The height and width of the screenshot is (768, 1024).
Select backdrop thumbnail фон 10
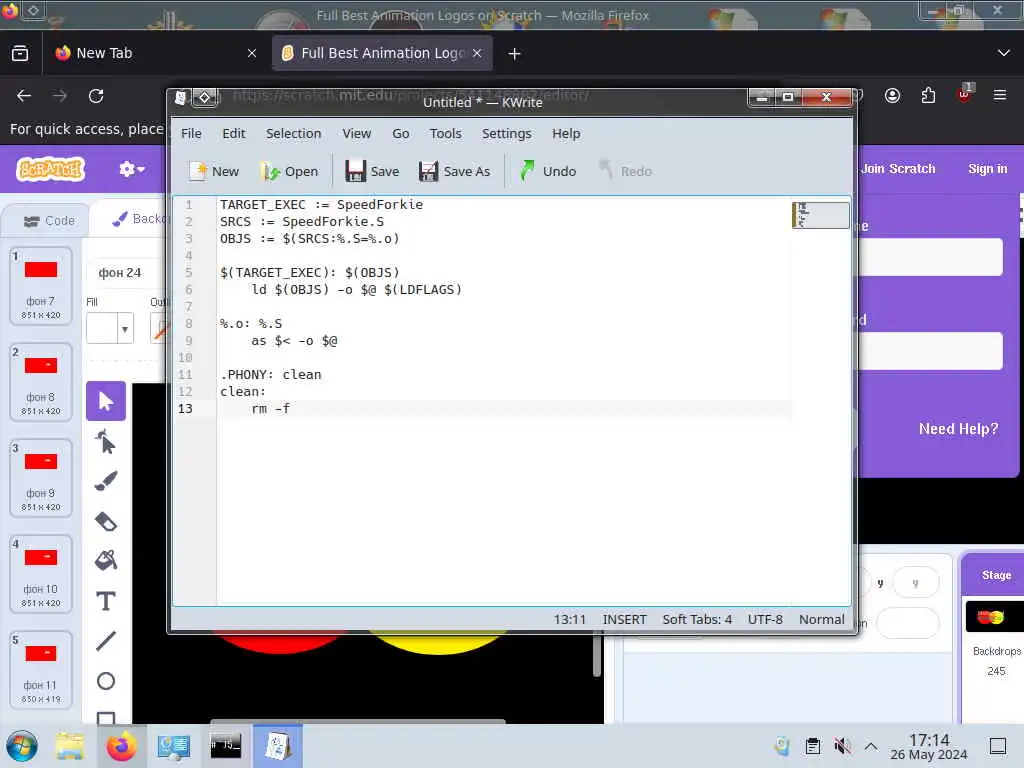[40, 573]
